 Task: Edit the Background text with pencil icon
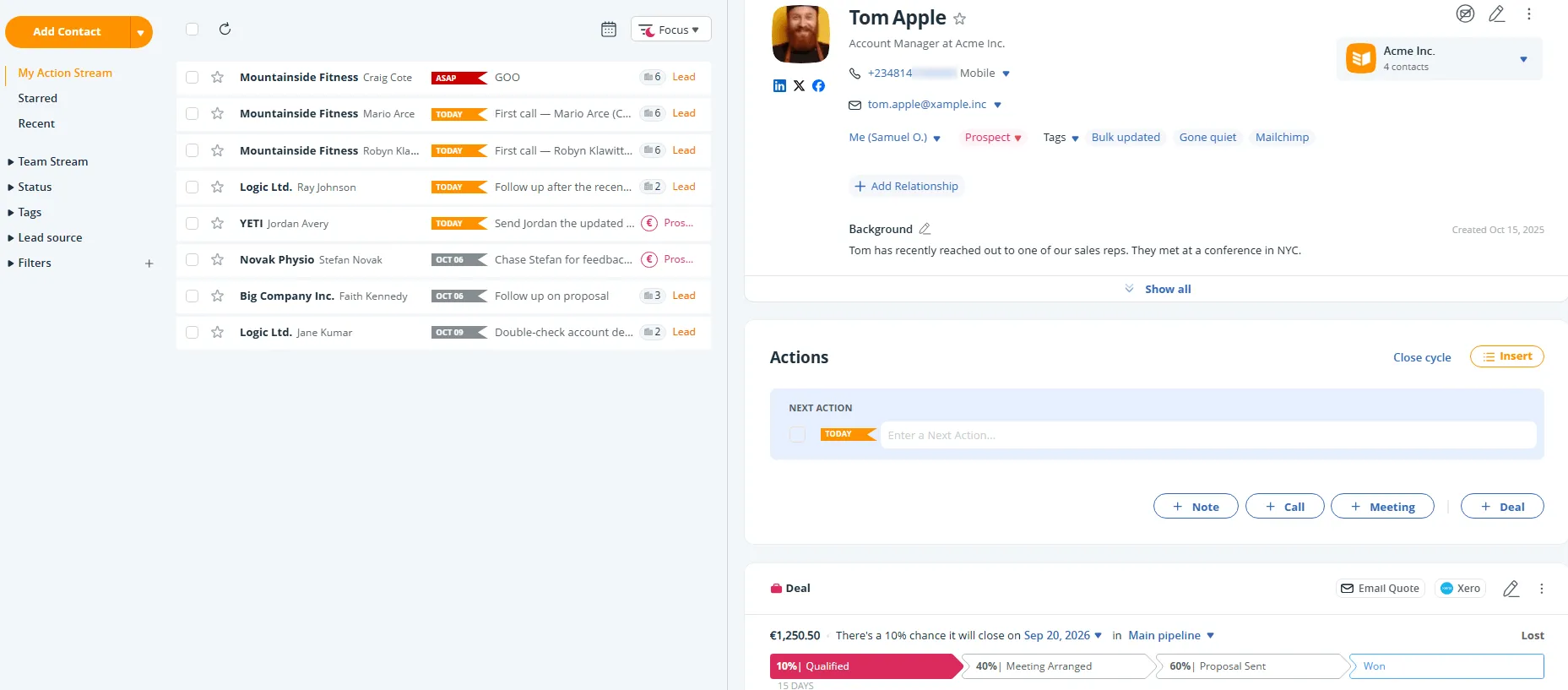(x=925, y=229)
